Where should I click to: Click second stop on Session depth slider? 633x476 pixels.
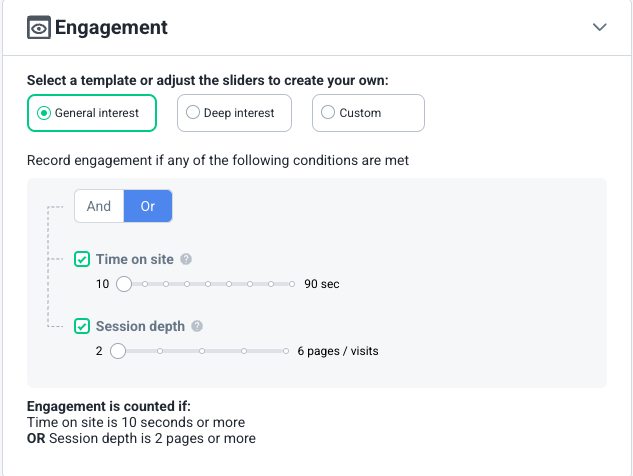tap(160, 351)
